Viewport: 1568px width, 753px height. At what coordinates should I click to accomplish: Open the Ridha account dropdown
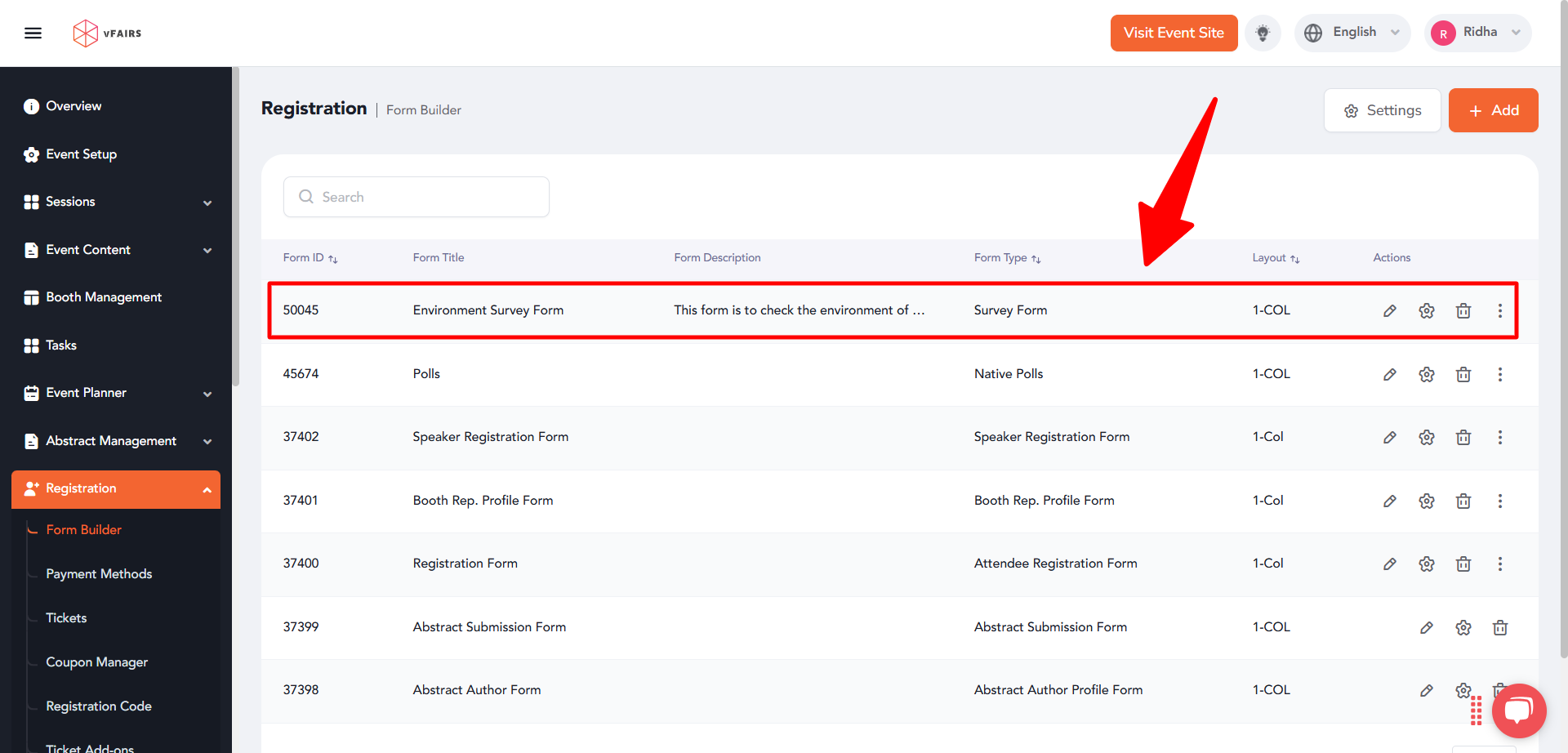[1478, 33]
